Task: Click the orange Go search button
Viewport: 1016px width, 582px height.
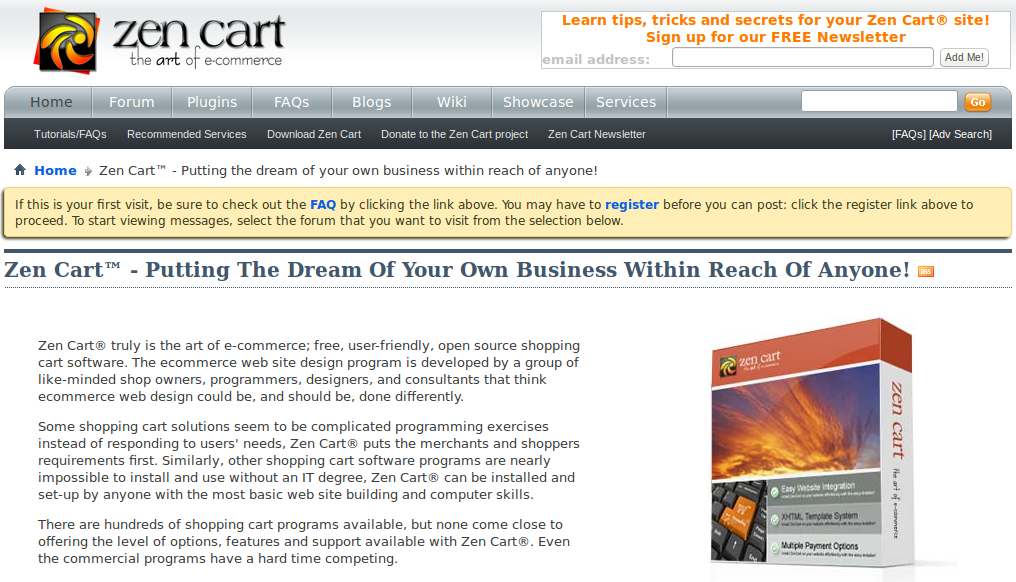Action: coord(978,102)
